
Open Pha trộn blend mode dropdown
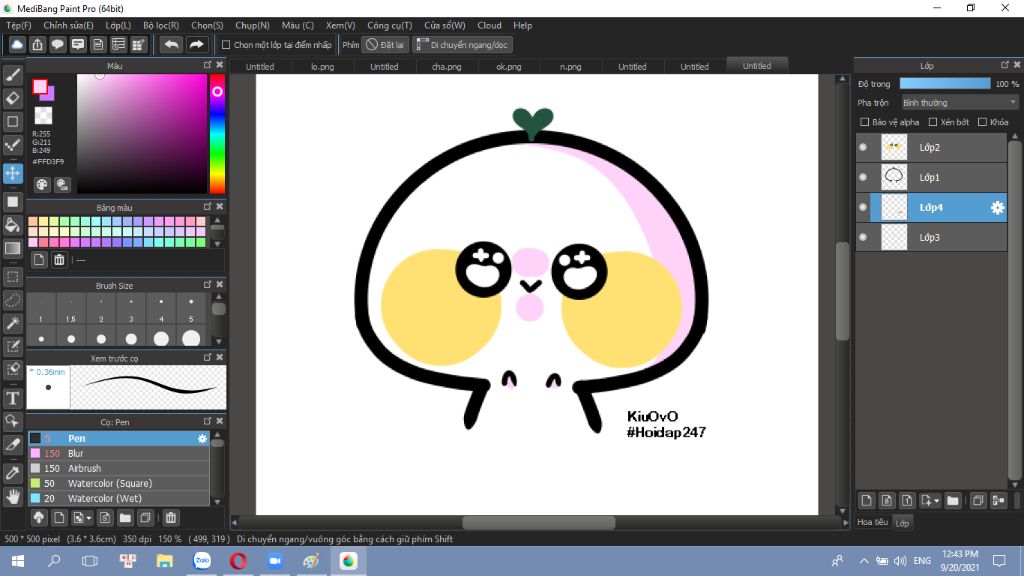[959, 103]
